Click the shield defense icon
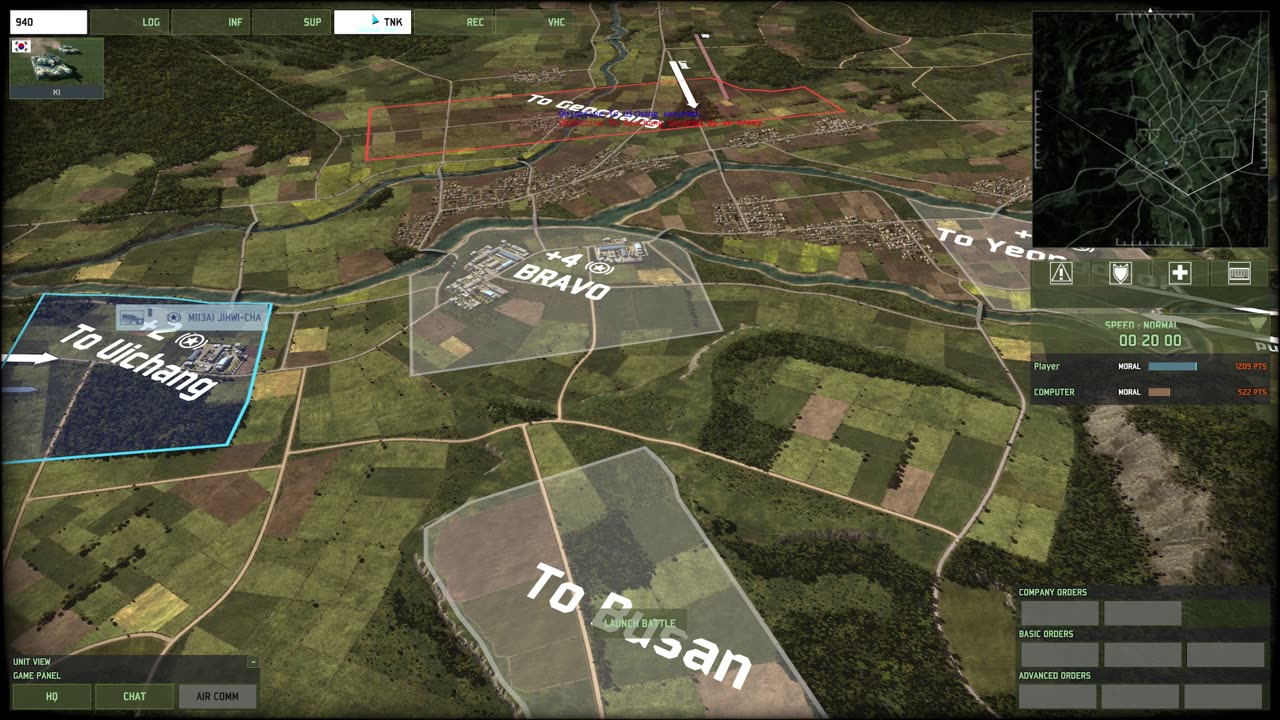 1120,273
